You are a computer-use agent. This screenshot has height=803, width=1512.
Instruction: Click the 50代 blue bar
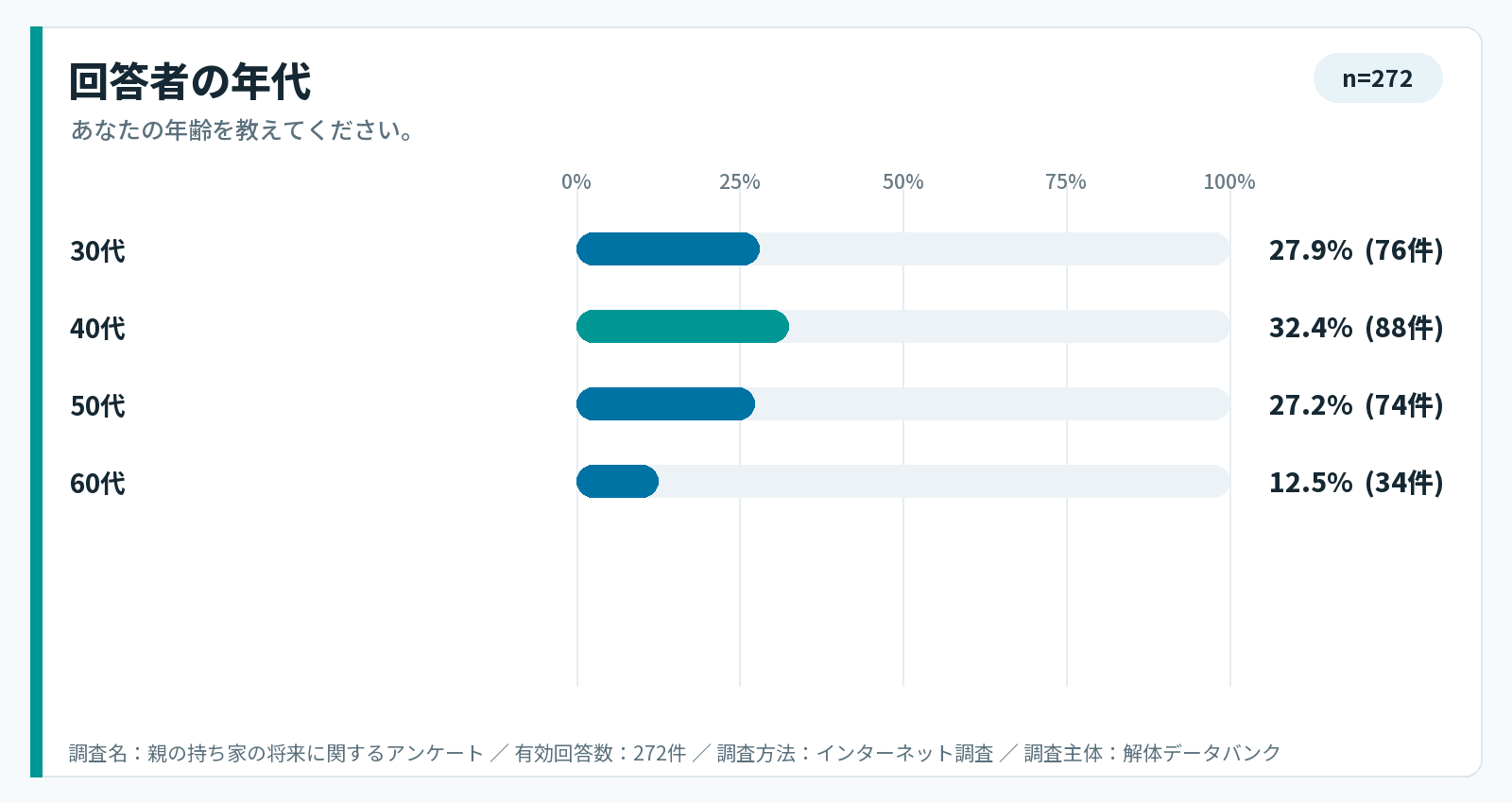pyautogui.click(x=665, y=404)
